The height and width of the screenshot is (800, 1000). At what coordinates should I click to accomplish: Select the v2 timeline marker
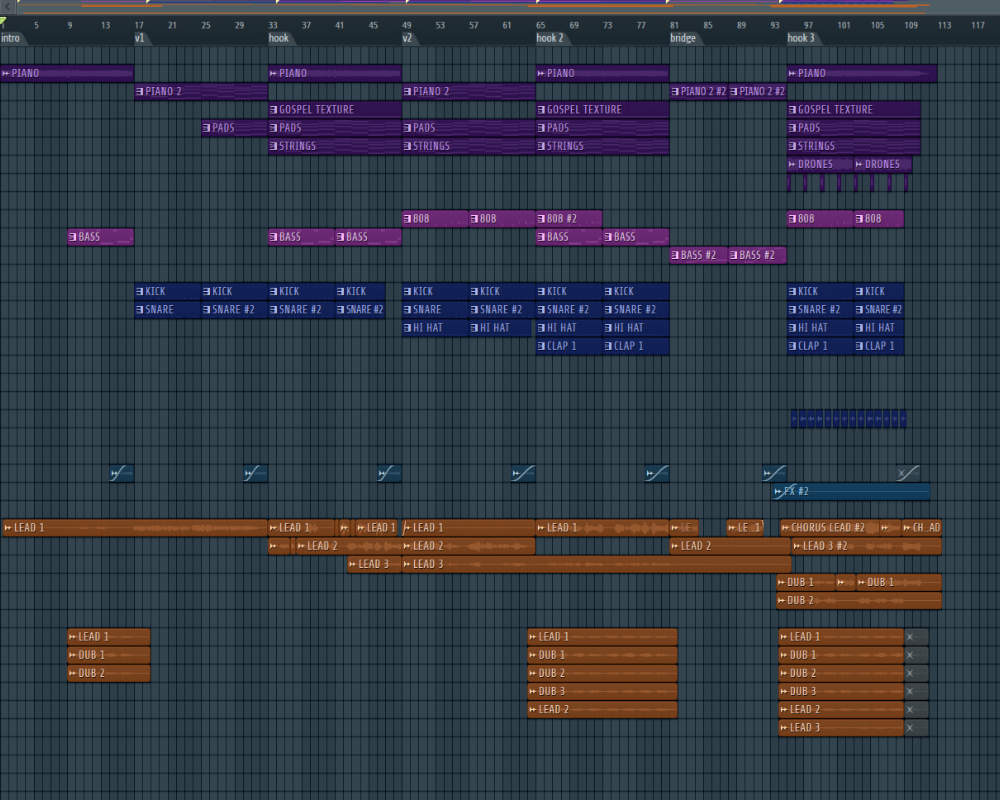(x=408, y=38)
